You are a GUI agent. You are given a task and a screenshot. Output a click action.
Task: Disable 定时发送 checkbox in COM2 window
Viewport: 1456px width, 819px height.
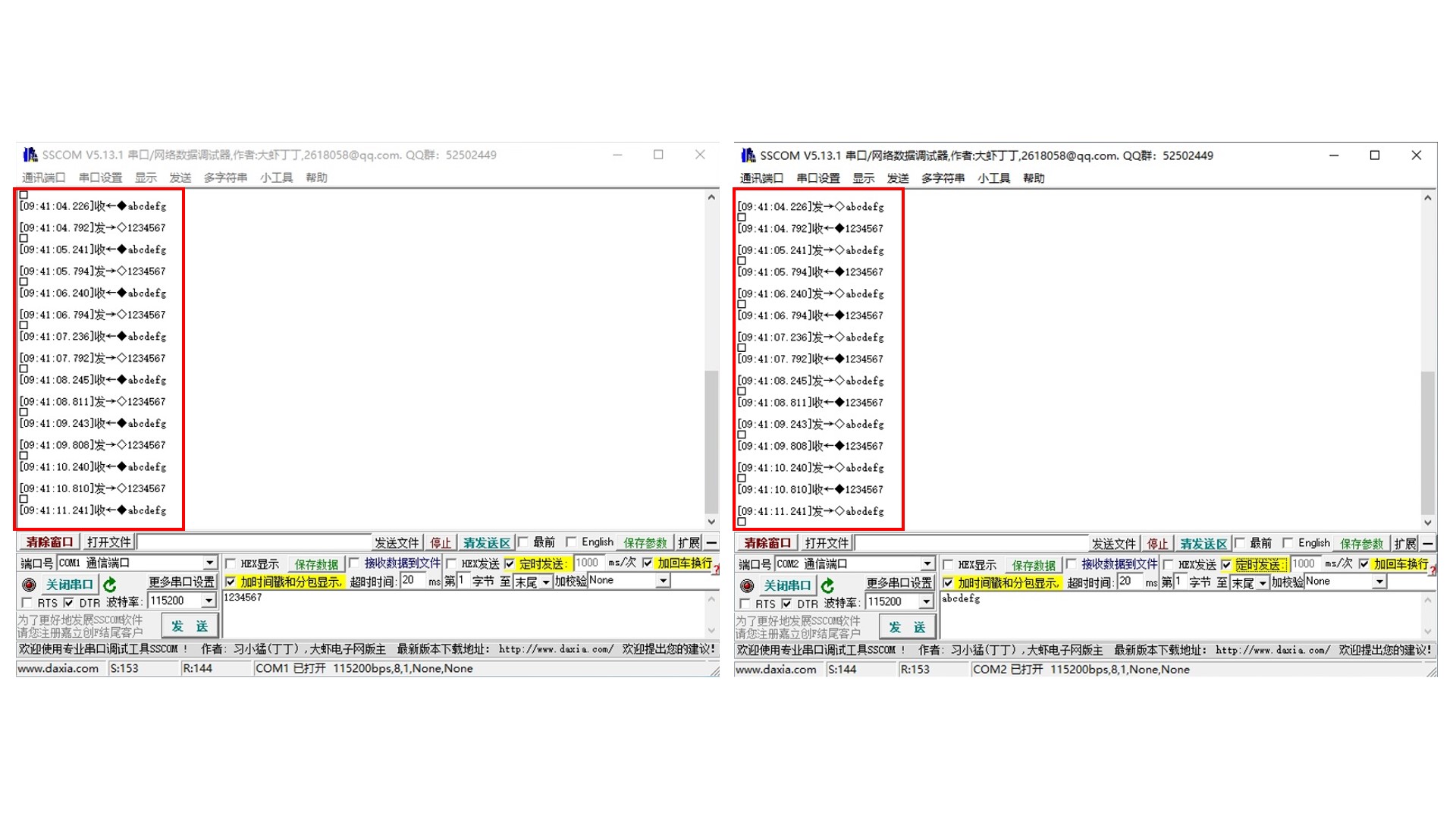(1226, 564)
